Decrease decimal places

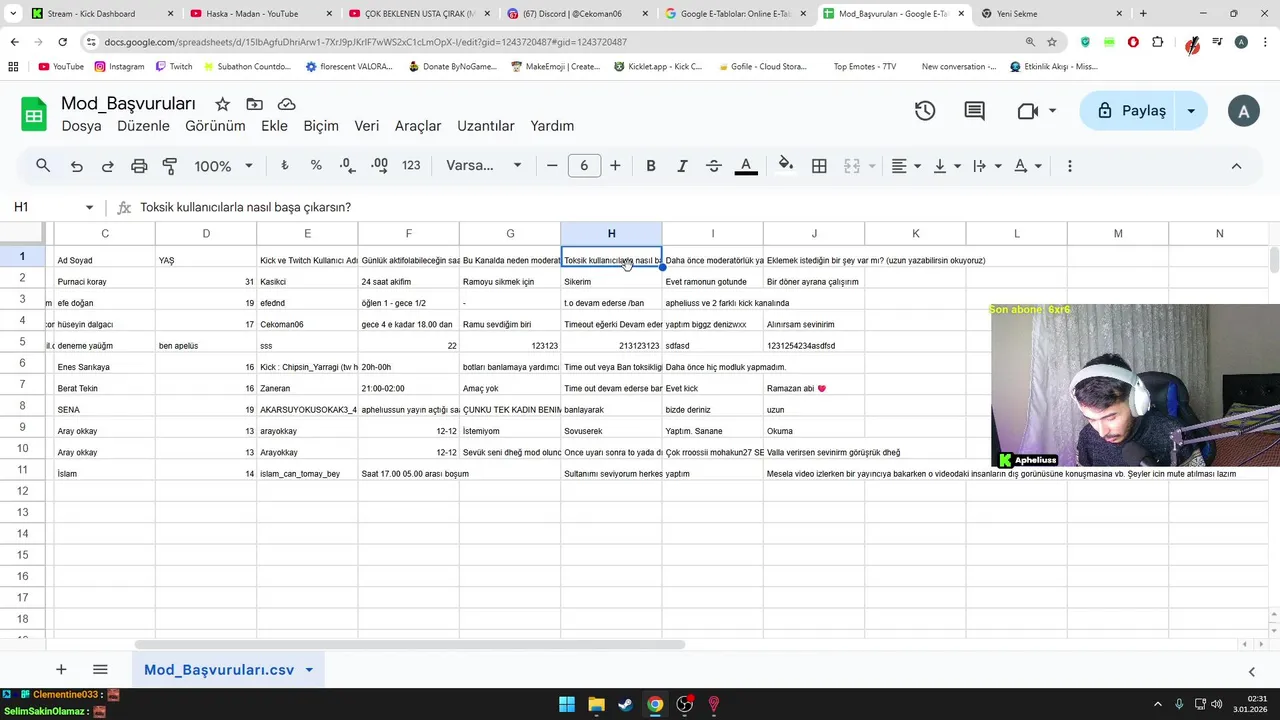347,166
